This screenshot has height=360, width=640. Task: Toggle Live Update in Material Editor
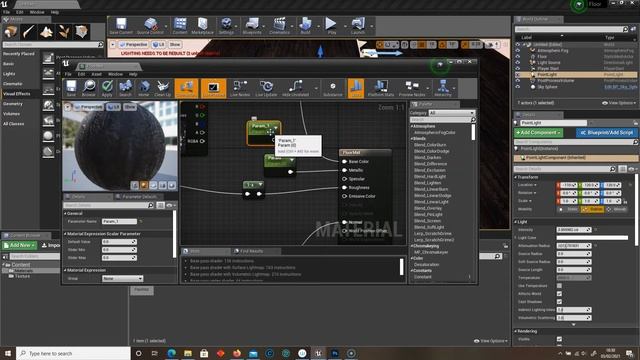tap(266, 88)
